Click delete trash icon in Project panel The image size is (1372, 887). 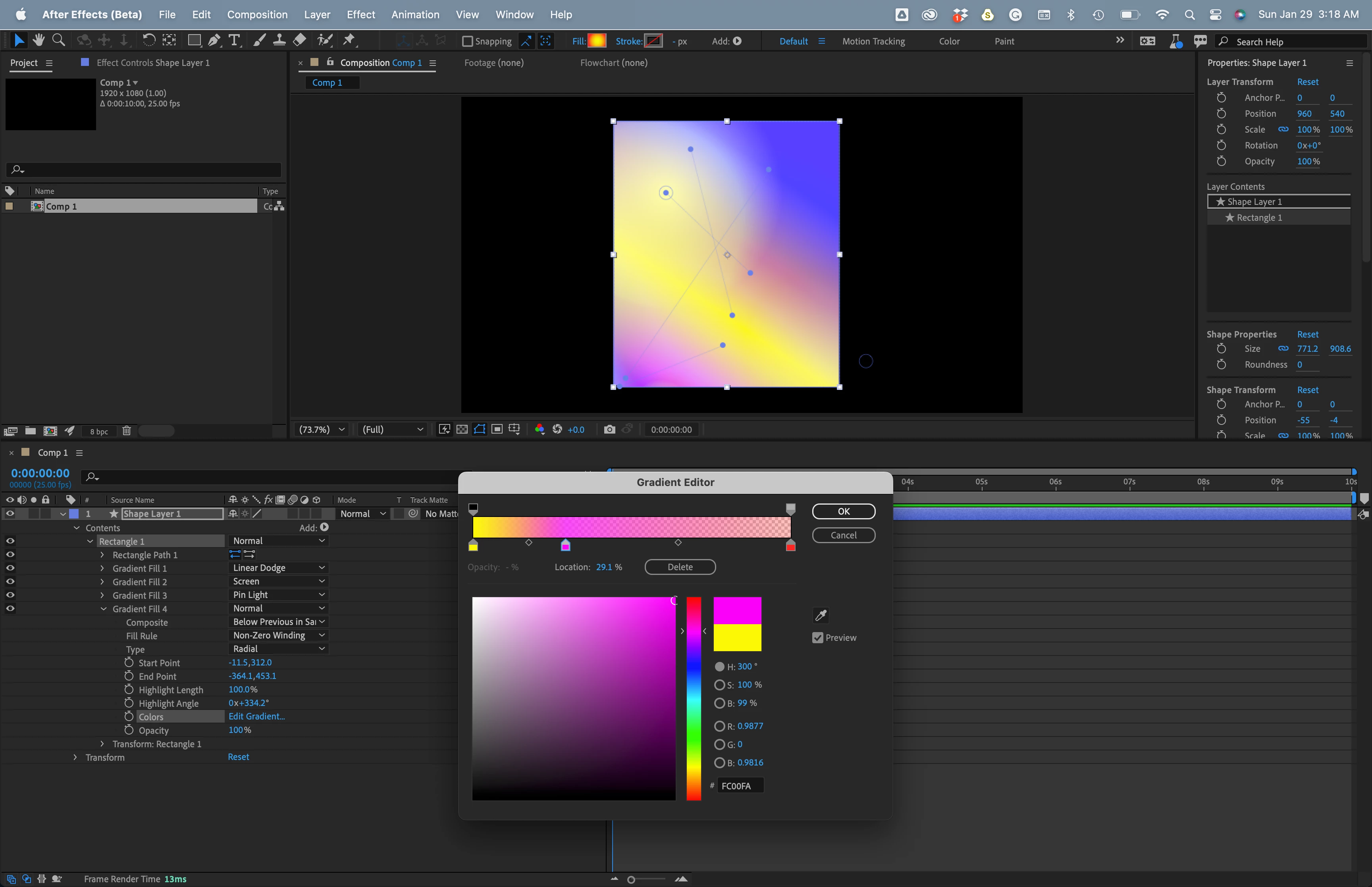pos(127,431)
